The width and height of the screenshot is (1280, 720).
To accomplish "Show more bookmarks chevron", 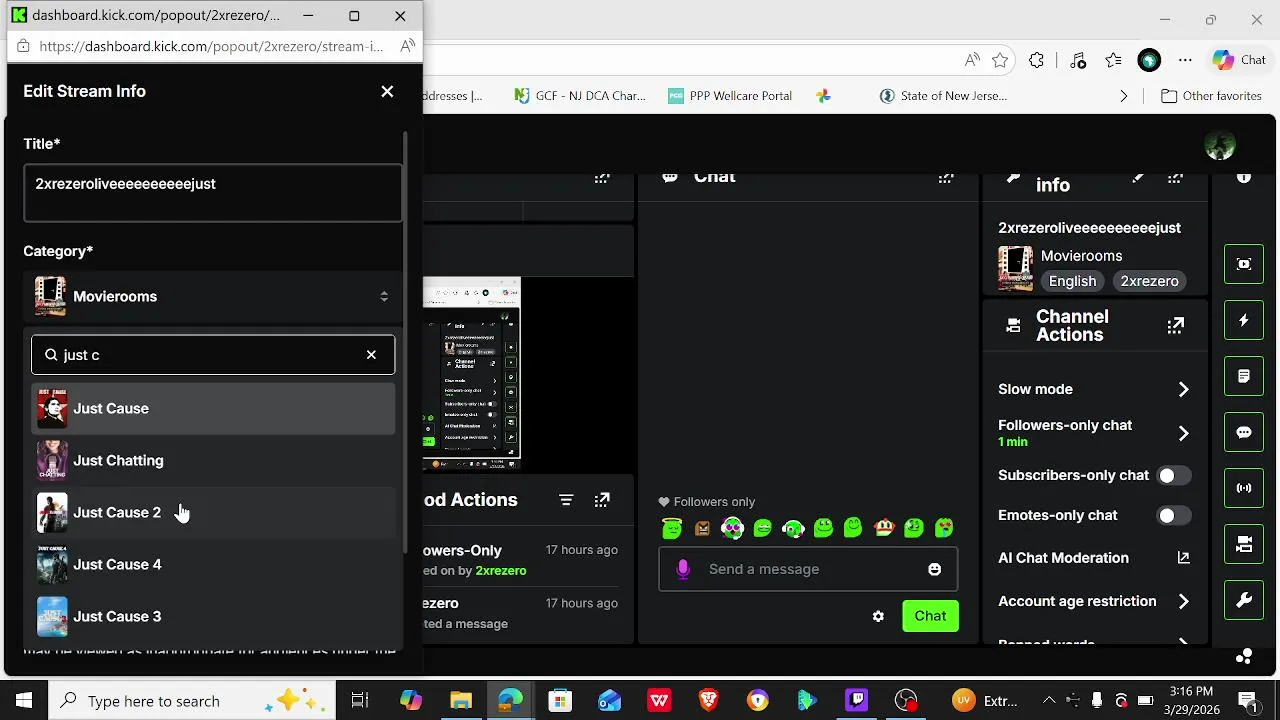I will coord(1123,96).
